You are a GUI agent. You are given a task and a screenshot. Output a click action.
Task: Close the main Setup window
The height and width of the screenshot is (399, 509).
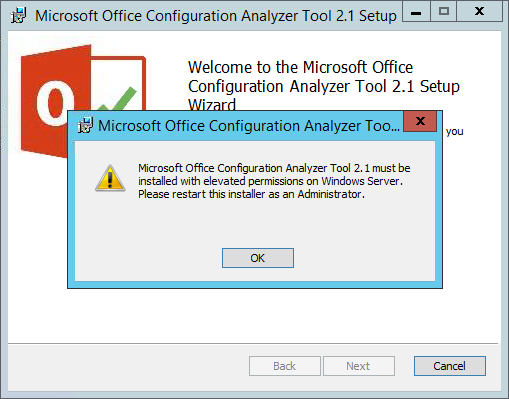(479, 12)
